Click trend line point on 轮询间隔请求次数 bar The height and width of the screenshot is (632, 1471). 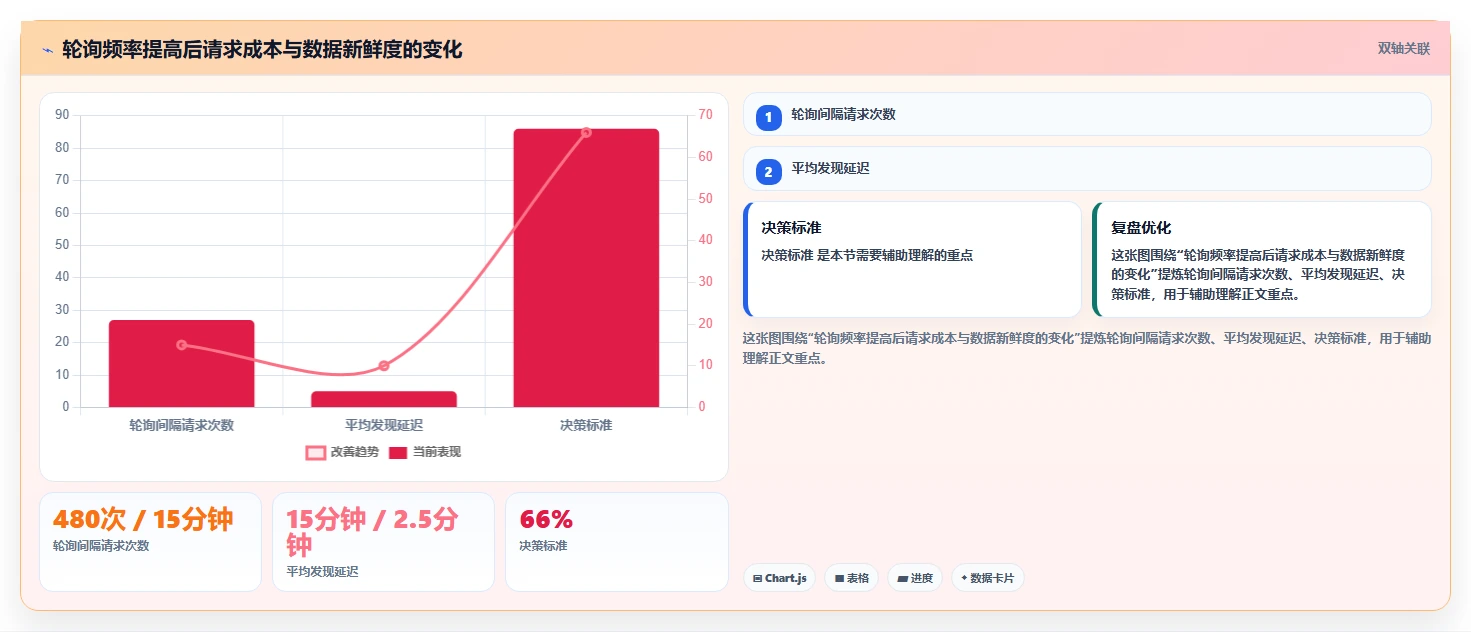[182, 345]
